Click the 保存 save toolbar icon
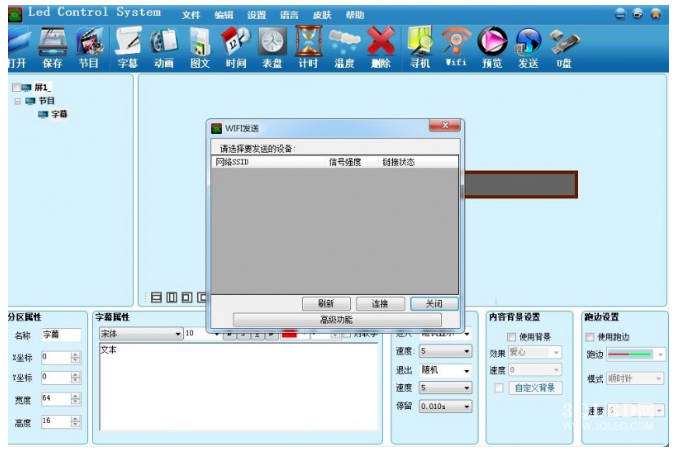The image size is (675, 452). click(x=53, y=47)
